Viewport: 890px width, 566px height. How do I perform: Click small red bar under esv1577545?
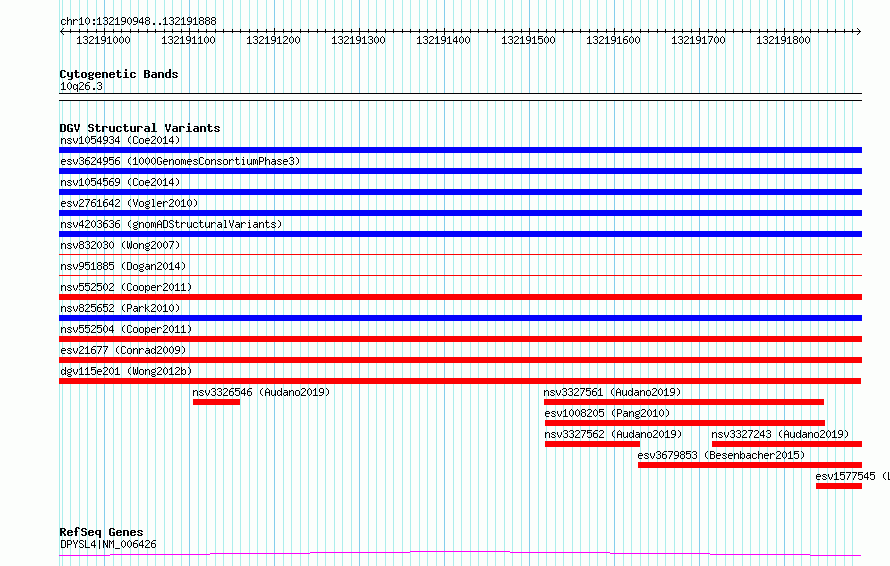(839, 487)
